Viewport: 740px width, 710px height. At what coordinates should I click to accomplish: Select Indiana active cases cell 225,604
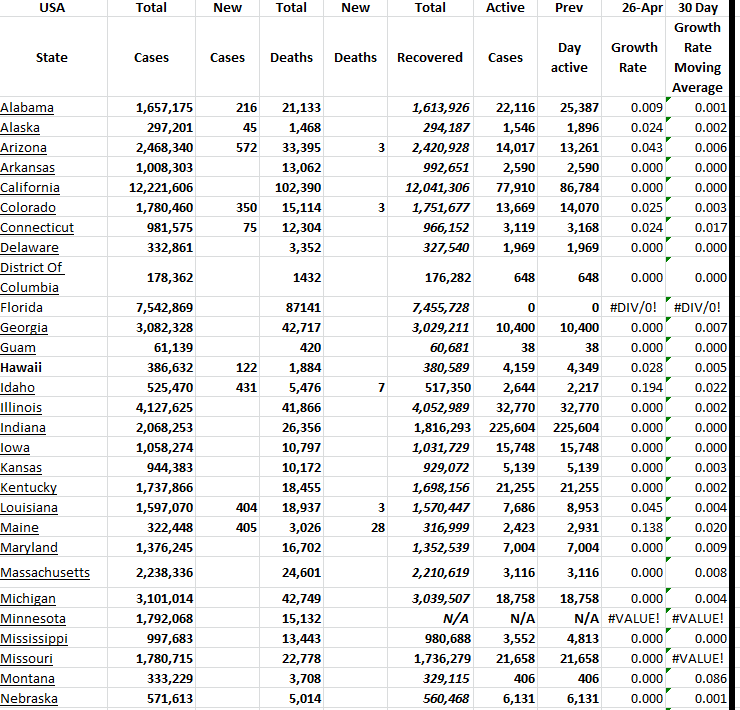coord(510,428)
